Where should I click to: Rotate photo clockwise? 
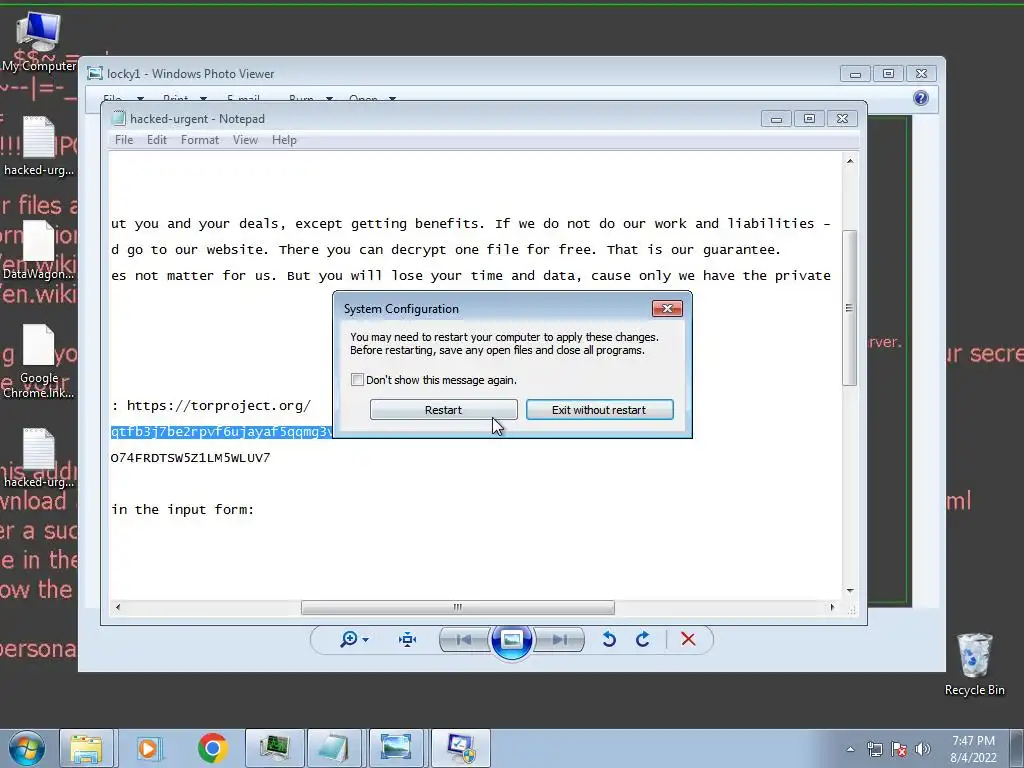pyautogui.click(x=643, y=639)
